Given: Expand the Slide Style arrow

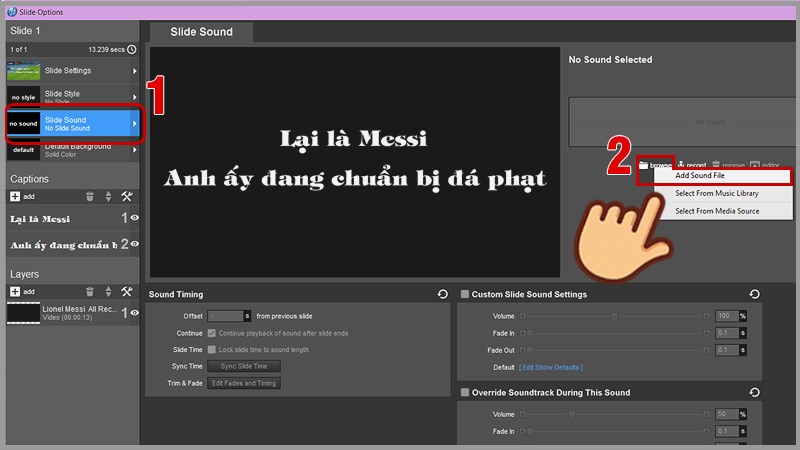Looking at the screenshot, I should [x=135, y=97].
